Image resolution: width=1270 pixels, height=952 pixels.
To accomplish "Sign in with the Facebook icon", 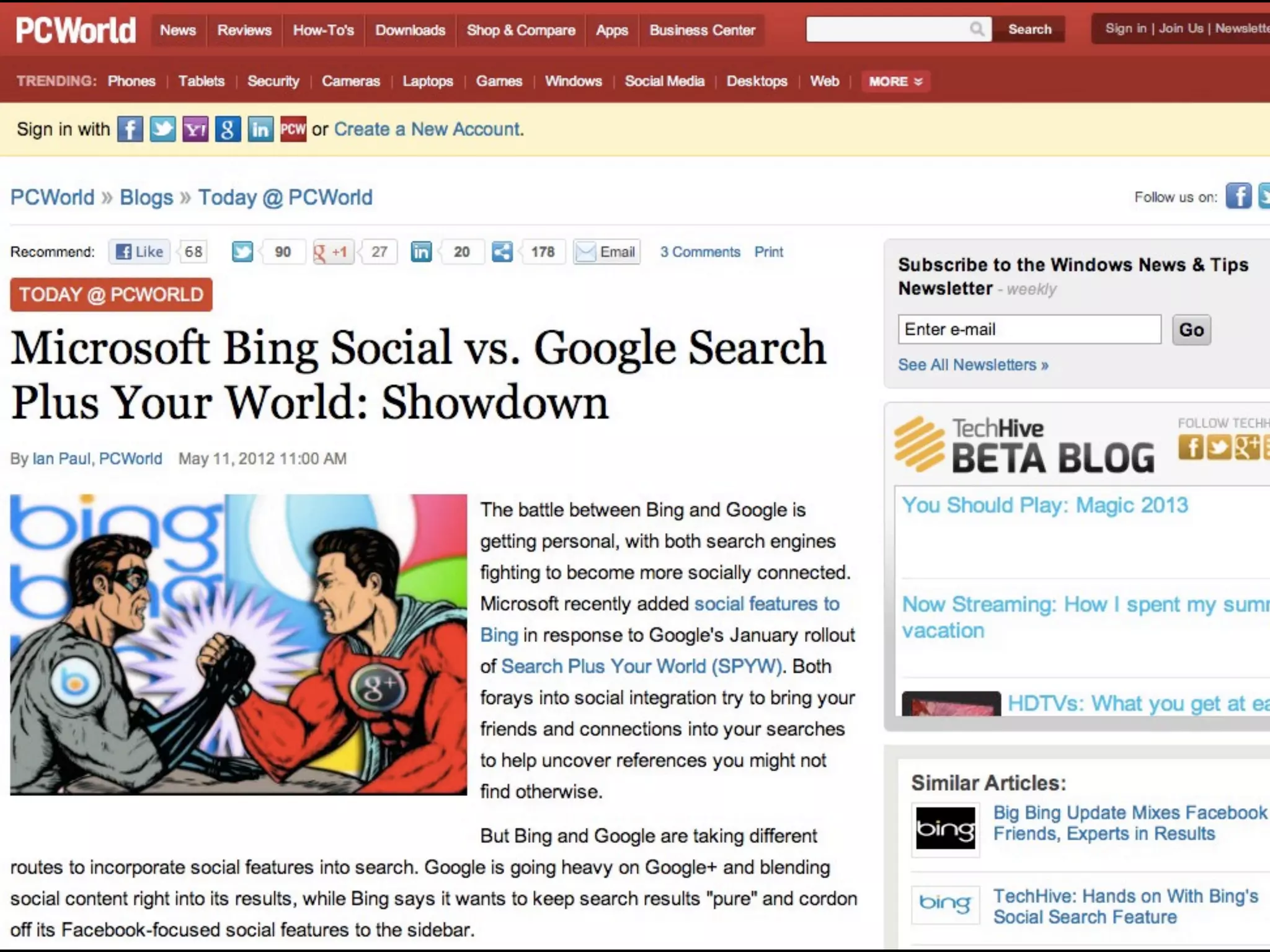I will [x=130, y=130].
